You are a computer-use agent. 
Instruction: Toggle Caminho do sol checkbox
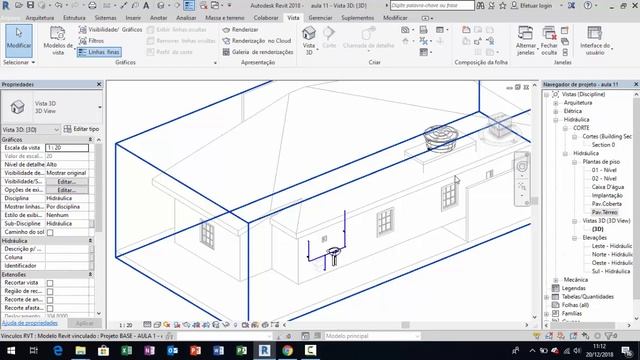click(50, 233)
